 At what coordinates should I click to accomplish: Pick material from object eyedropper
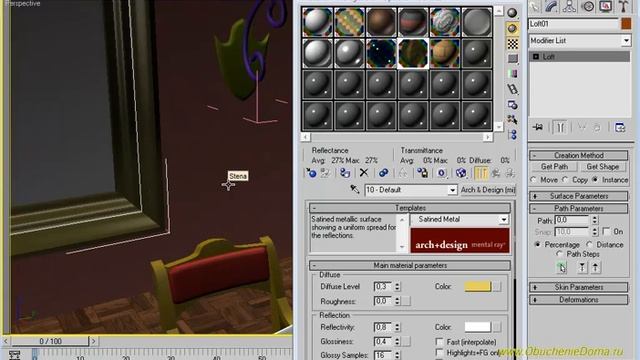pos(354,189)
